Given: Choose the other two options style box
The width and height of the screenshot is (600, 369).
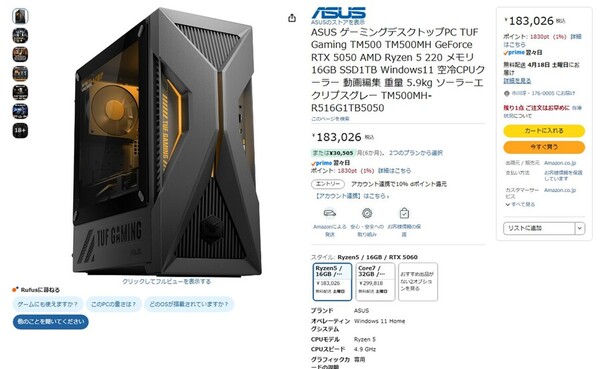Looking at the screenshot, I should coord(417,282).
